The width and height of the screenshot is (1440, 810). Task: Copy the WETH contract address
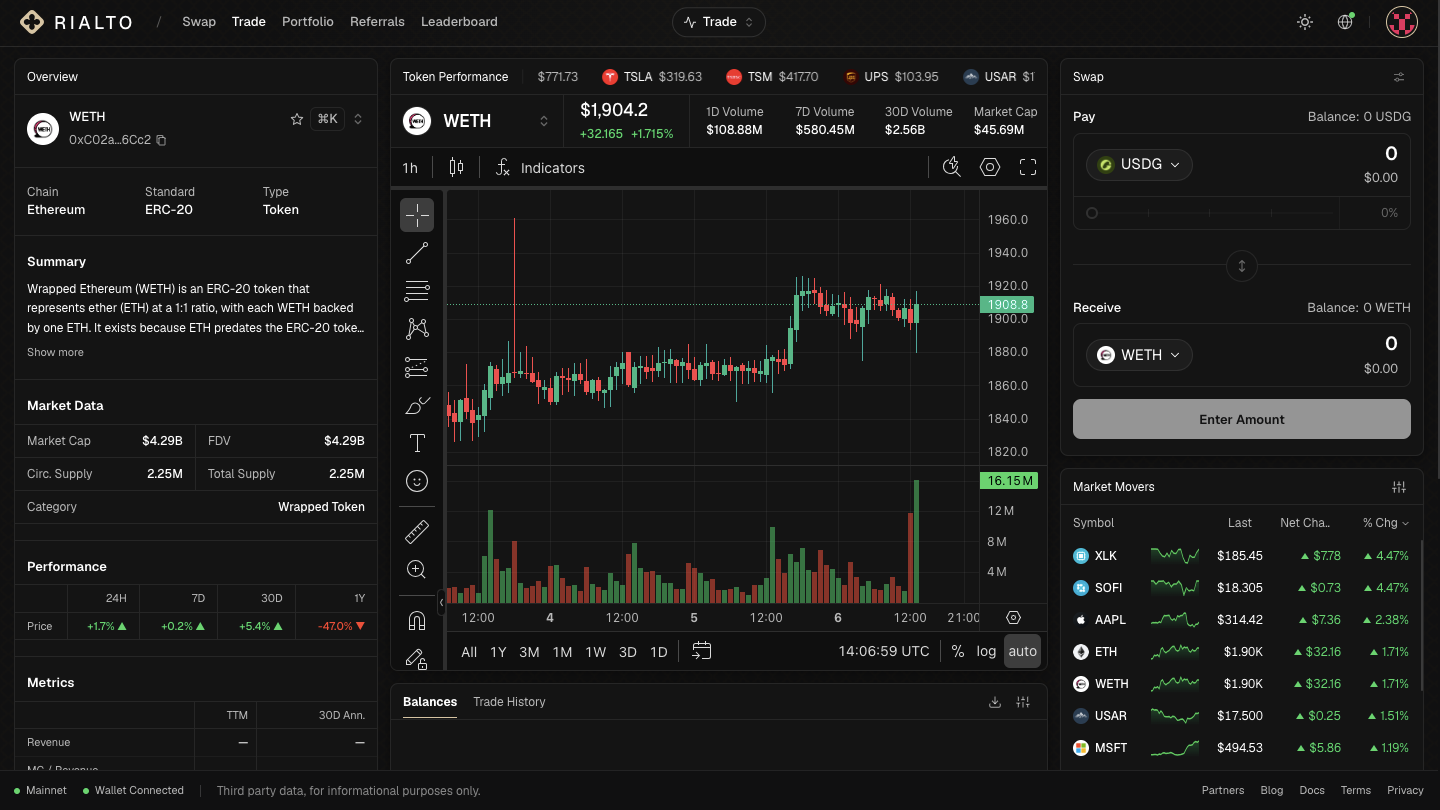tap(161, 140)
